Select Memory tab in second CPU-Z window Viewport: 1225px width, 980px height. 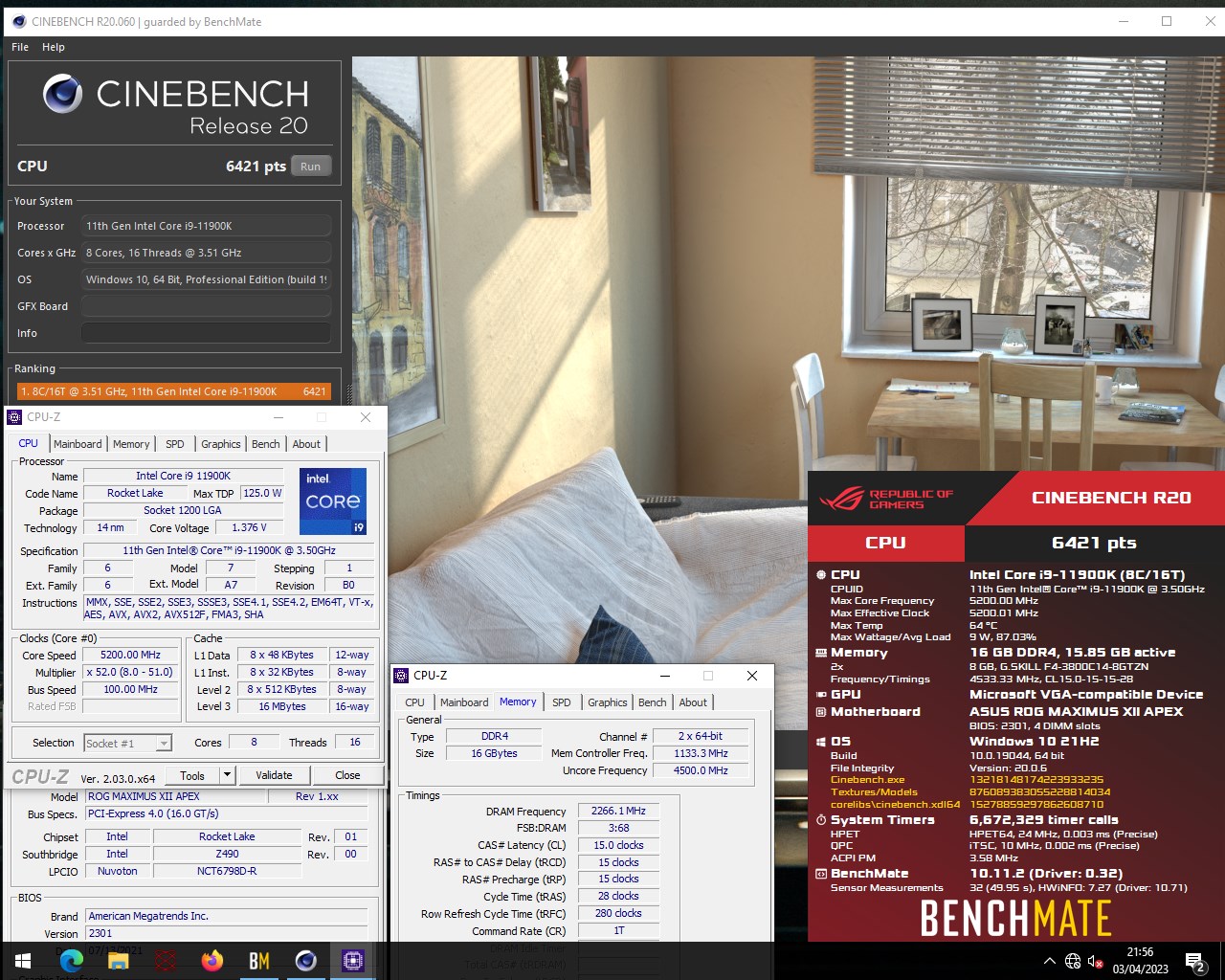518,702
